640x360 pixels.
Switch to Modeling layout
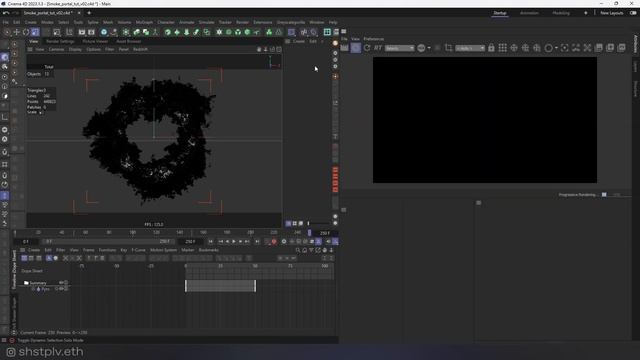(x=561, y=13)
